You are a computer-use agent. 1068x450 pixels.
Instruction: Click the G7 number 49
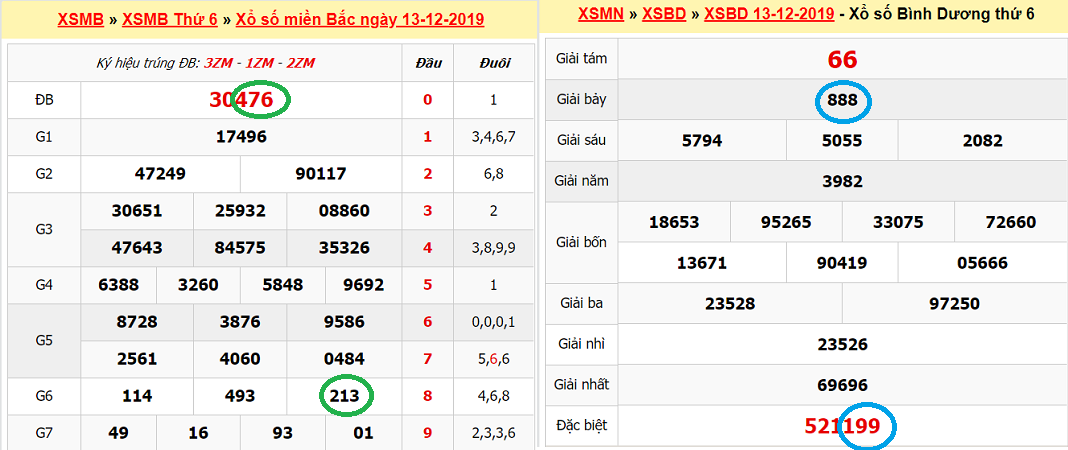pyautogui.click(x=119, y=432)
